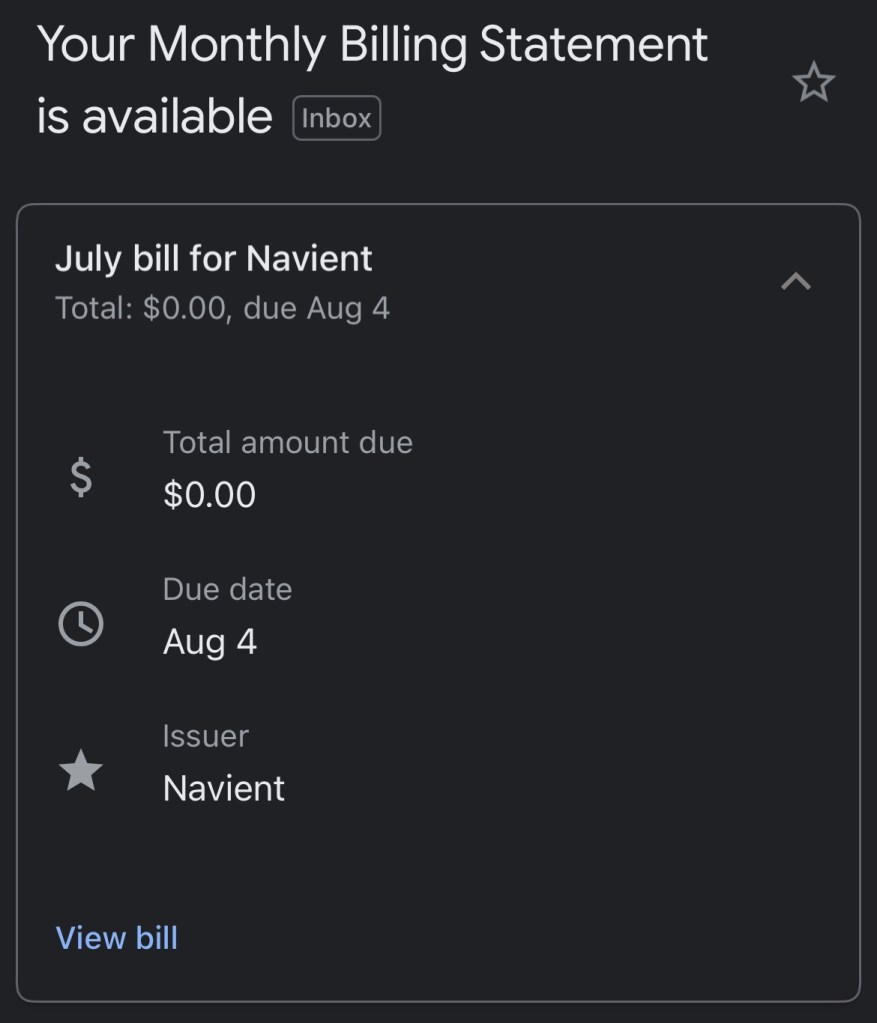Tap the Issuer label
This screenshot has height=1023, width=877.
click(205, 736)
